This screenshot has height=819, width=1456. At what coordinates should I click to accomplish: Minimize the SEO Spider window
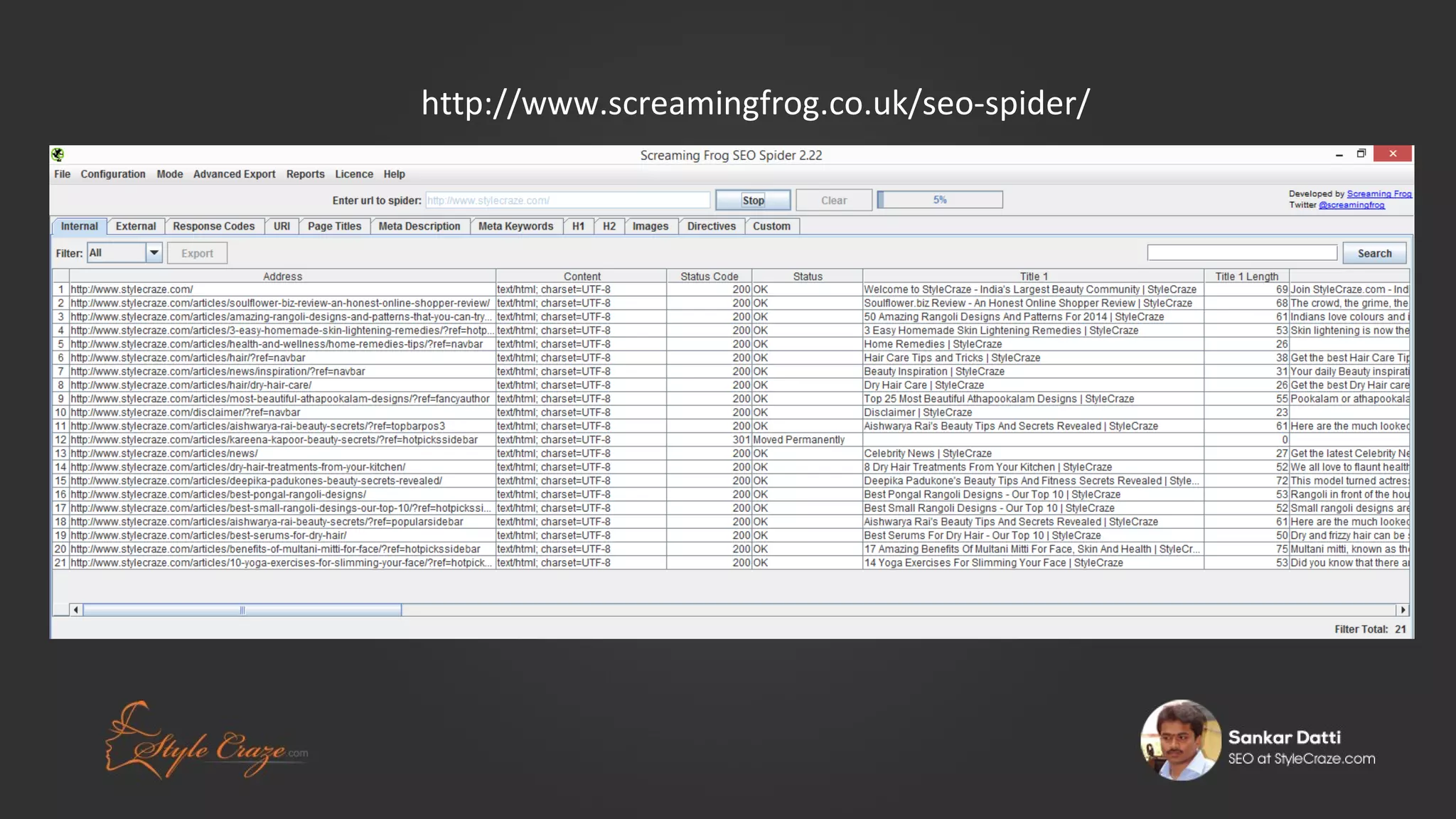tap(1339, 154)
